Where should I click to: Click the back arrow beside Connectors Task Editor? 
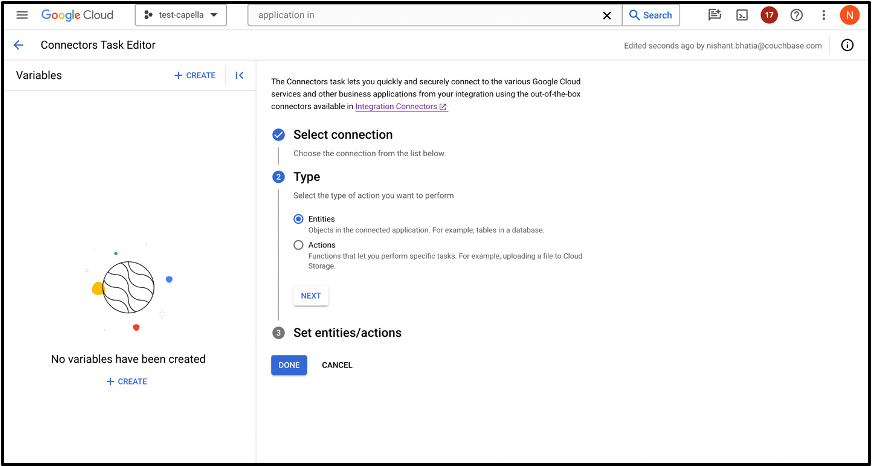pyautogui.click(x=19, y=45)
